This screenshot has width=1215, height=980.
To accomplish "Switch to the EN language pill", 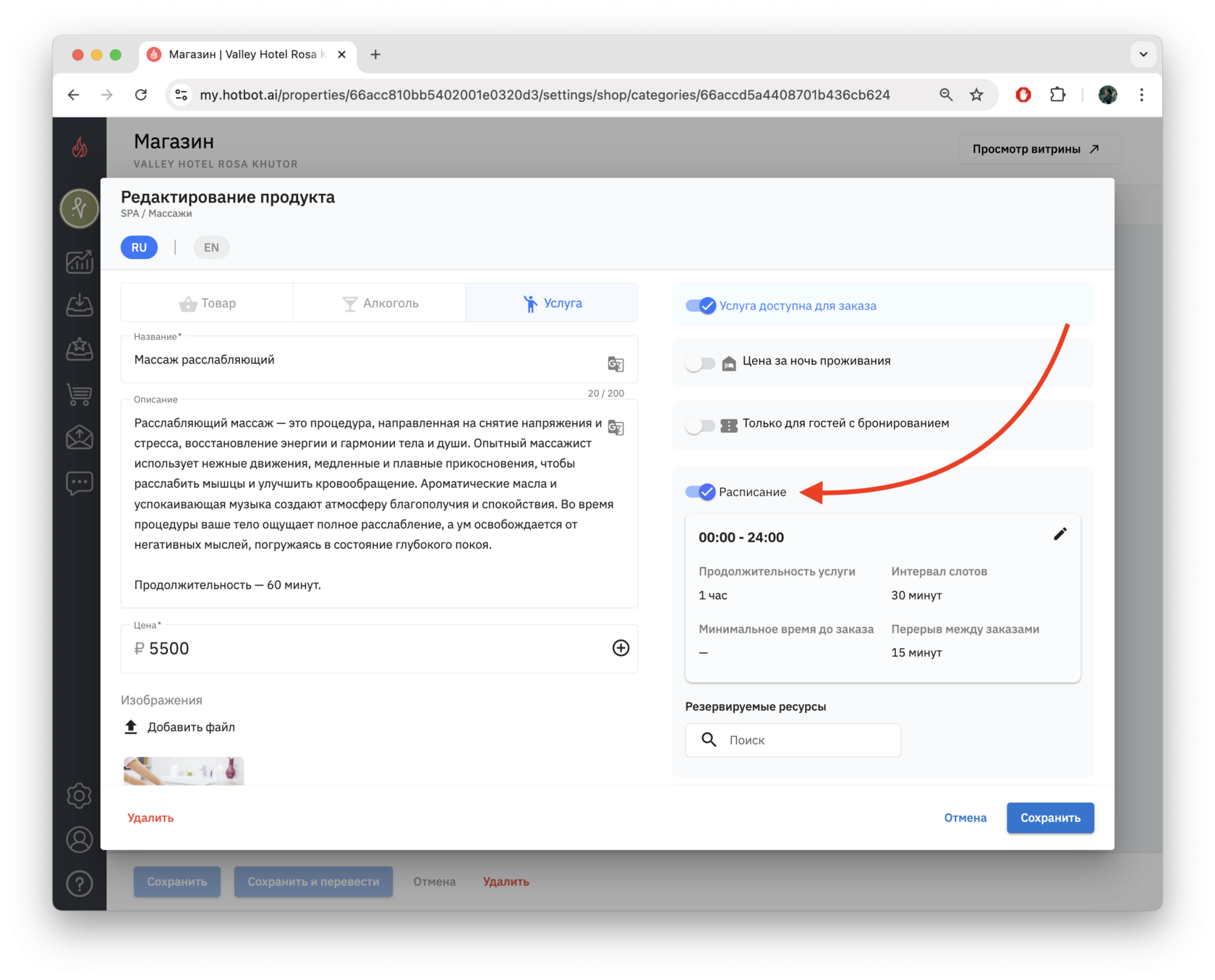I will pyautogui.click(x=211, y=247).
